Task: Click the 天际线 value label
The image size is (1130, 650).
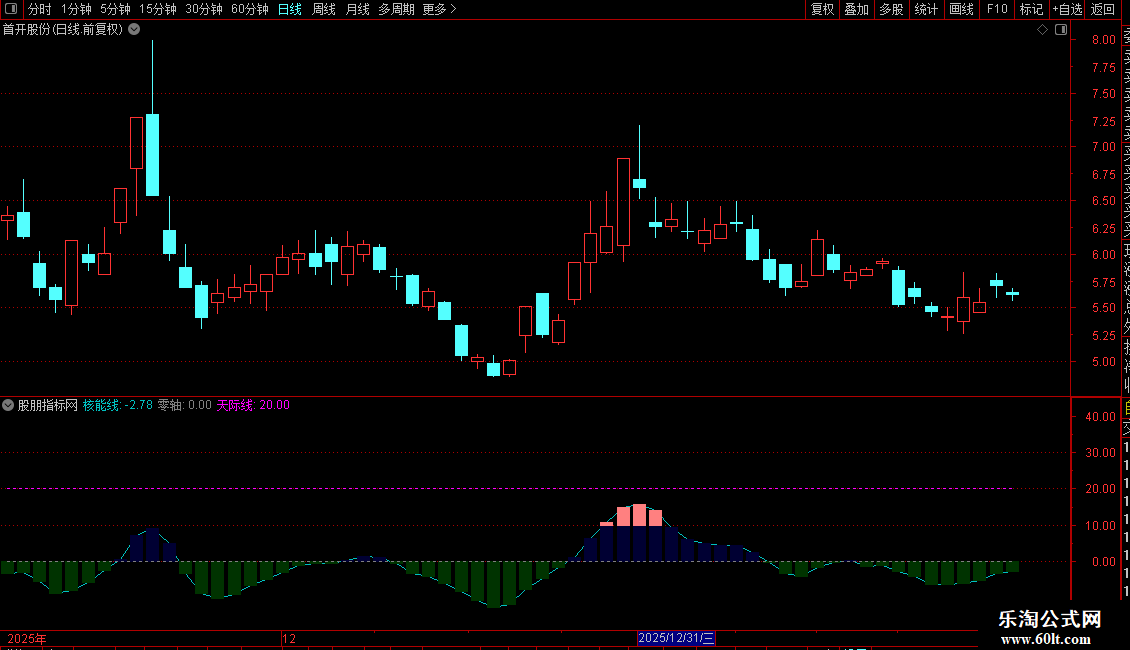Action: tap(253, 405)
